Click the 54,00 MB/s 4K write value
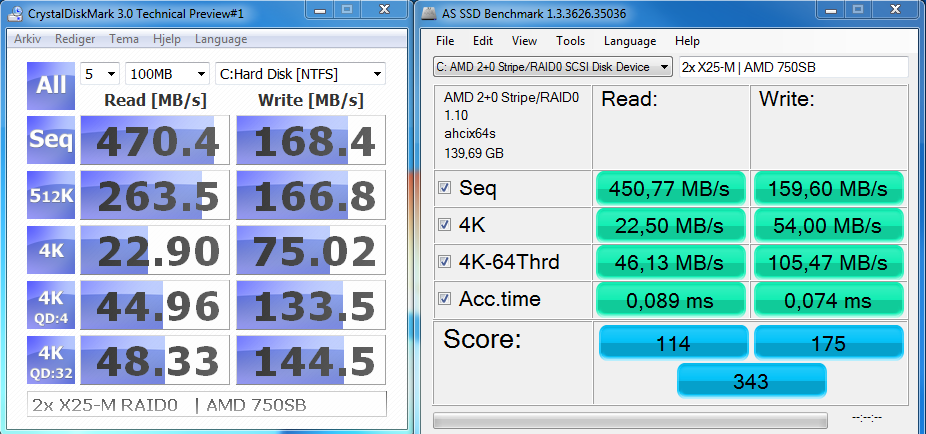Viewport: 926px width, 434px height. 829,226
